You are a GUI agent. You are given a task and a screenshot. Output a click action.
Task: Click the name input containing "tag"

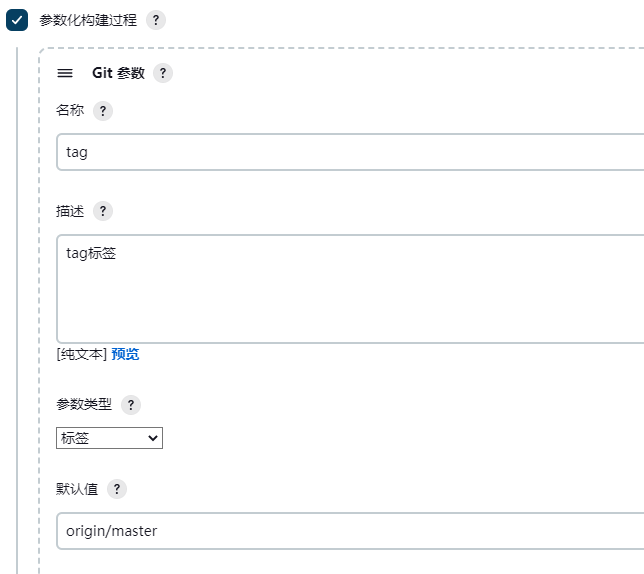pos(350,152)
